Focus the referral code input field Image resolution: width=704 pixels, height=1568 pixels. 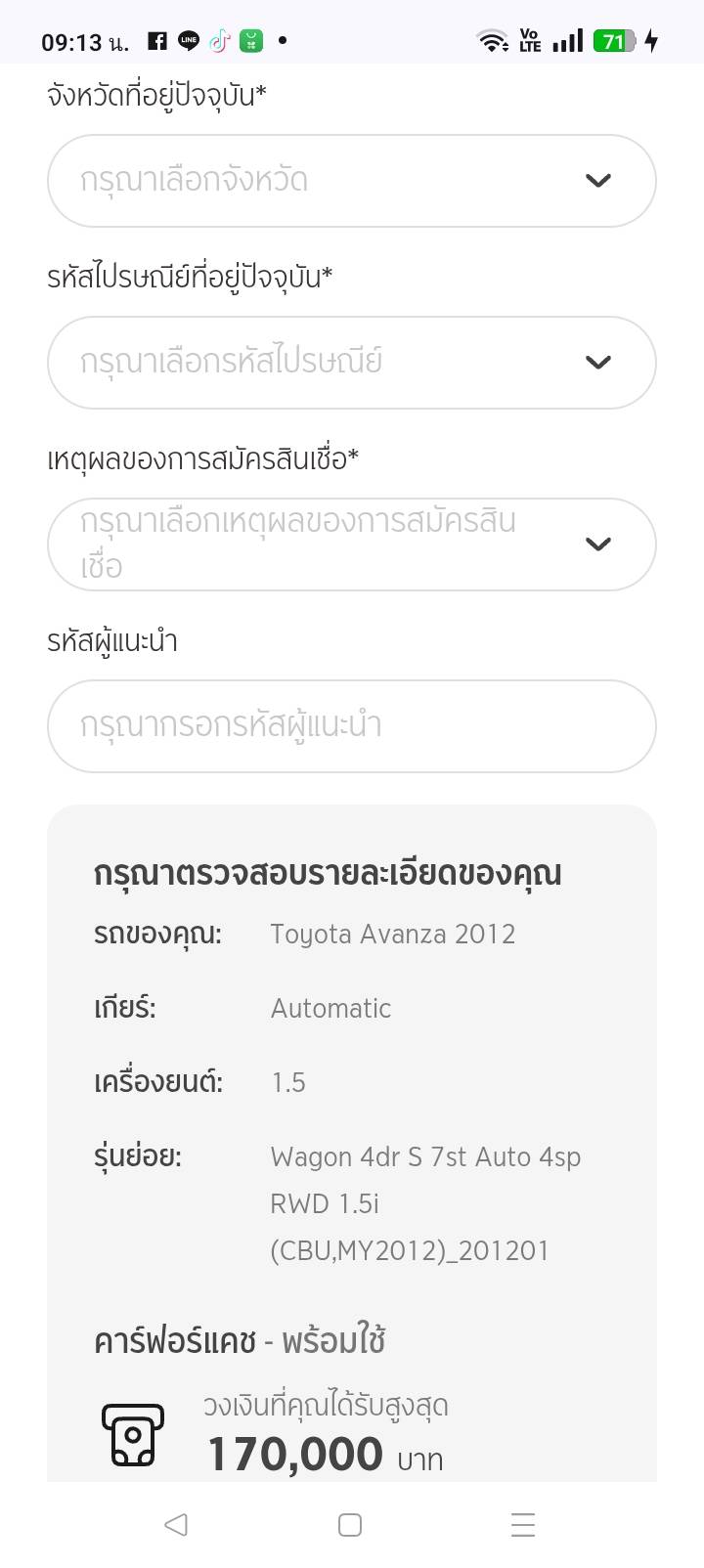[x=351, y=726]
